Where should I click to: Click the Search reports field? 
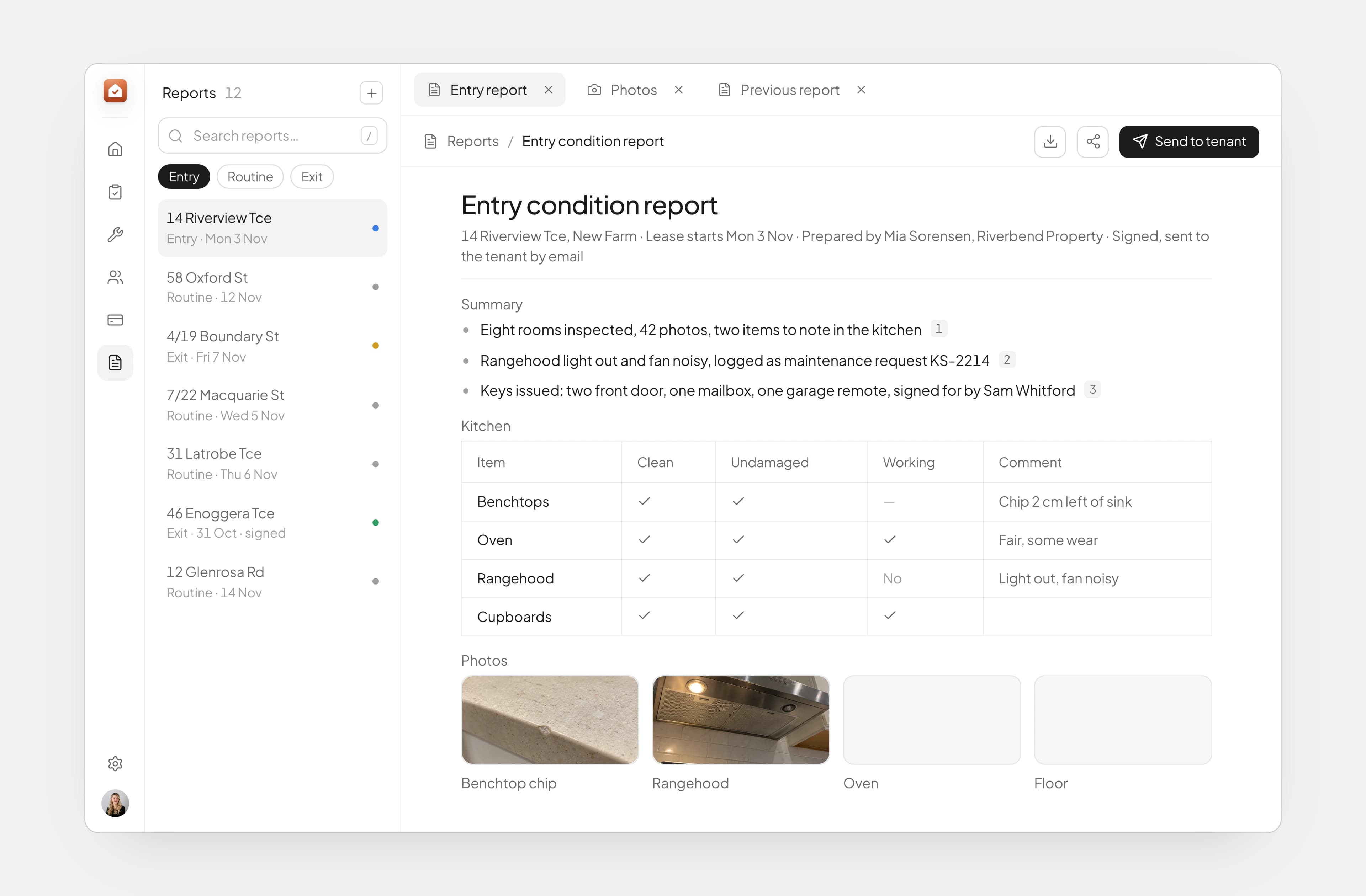point(272,136)
